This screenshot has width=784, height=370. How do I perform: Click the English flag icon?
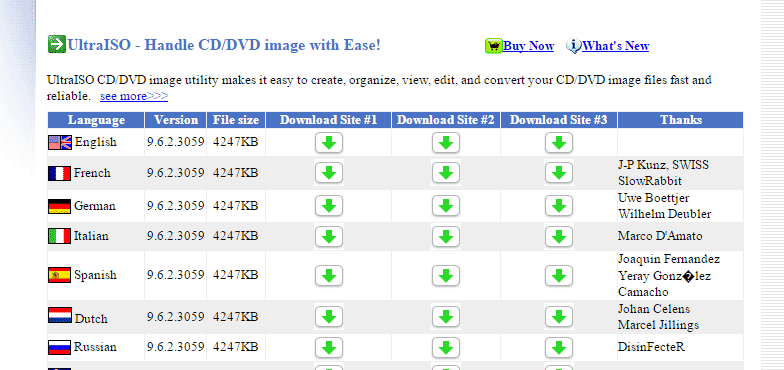(x=60, y=142)
